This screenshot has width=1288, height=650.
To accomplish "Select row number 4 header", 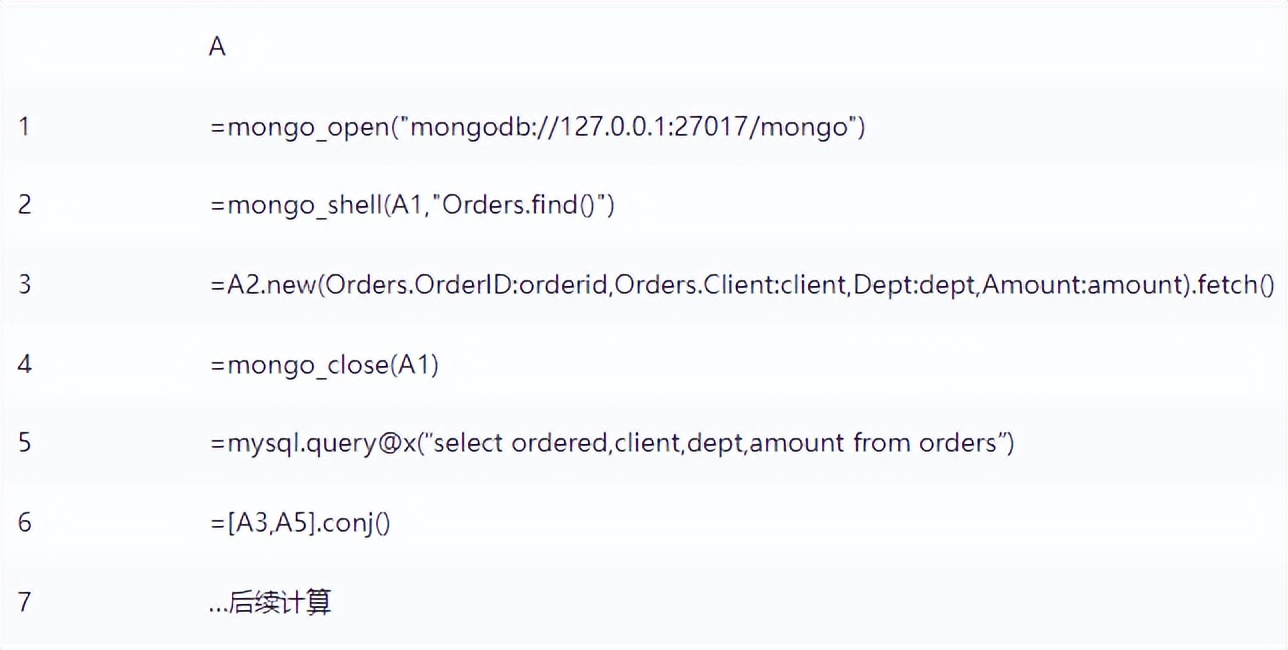I will [x=24, y=364].
